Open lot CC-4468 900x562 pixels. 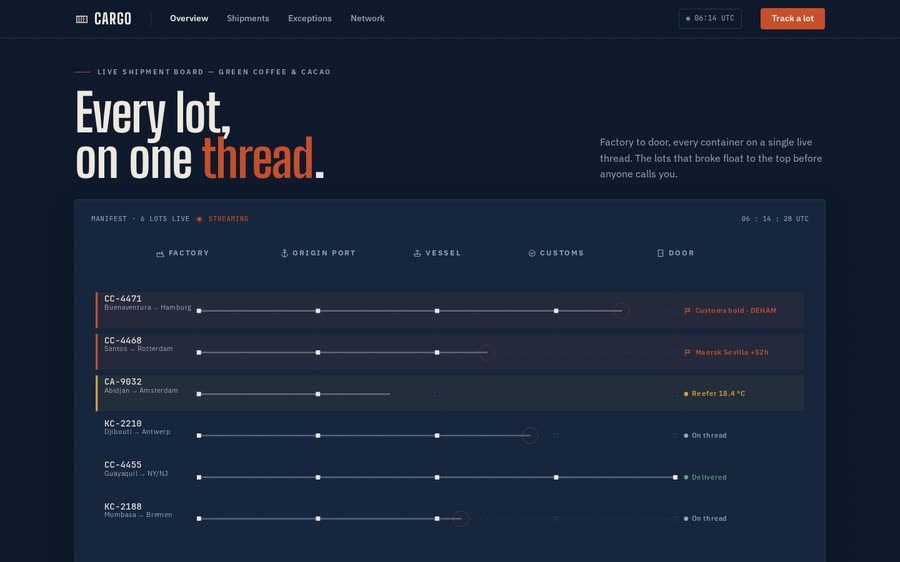coord(449,351)
